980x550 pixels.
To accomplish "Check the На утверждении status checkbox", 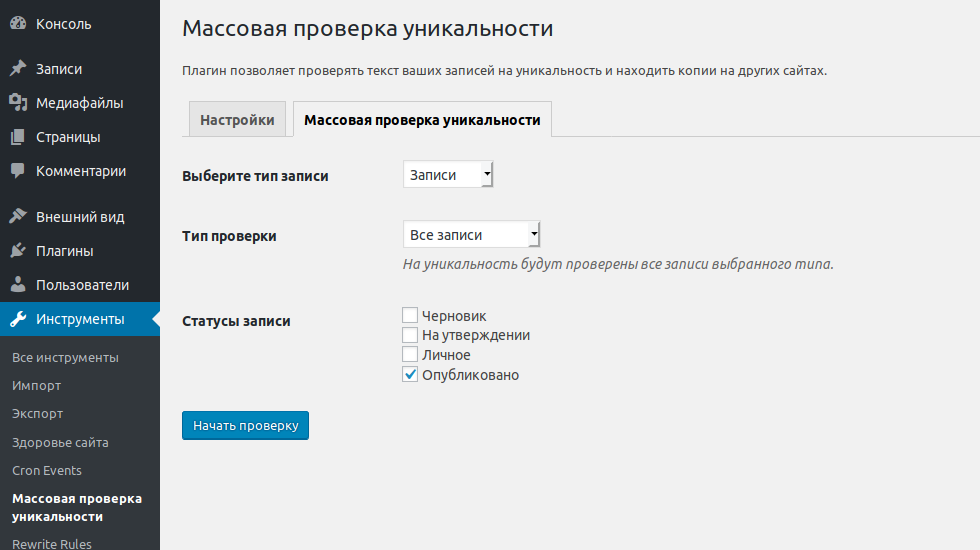I will tap(410, 335).
